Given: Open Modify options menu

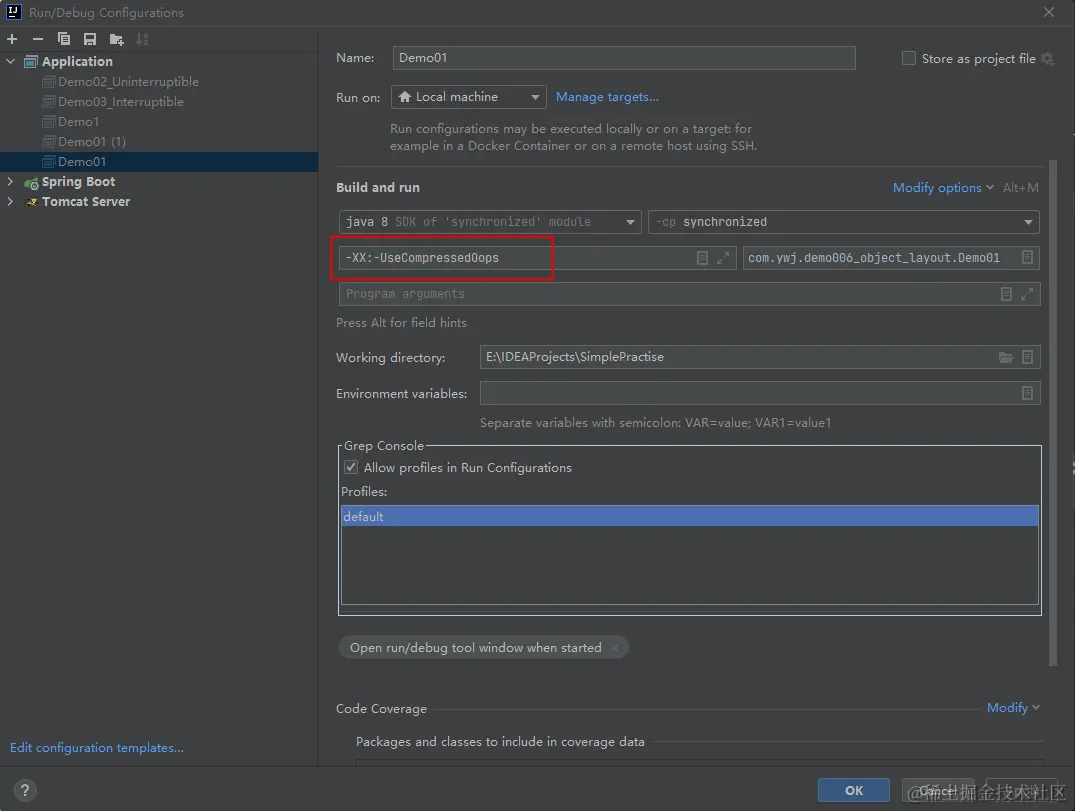Looking at the screenshot, I should [943, 188].
